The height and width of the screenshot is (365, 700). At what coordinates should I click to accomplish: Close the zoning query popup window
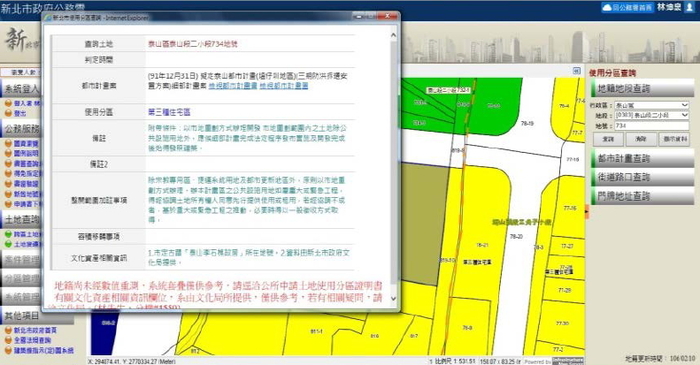click(x=387, y=17)
